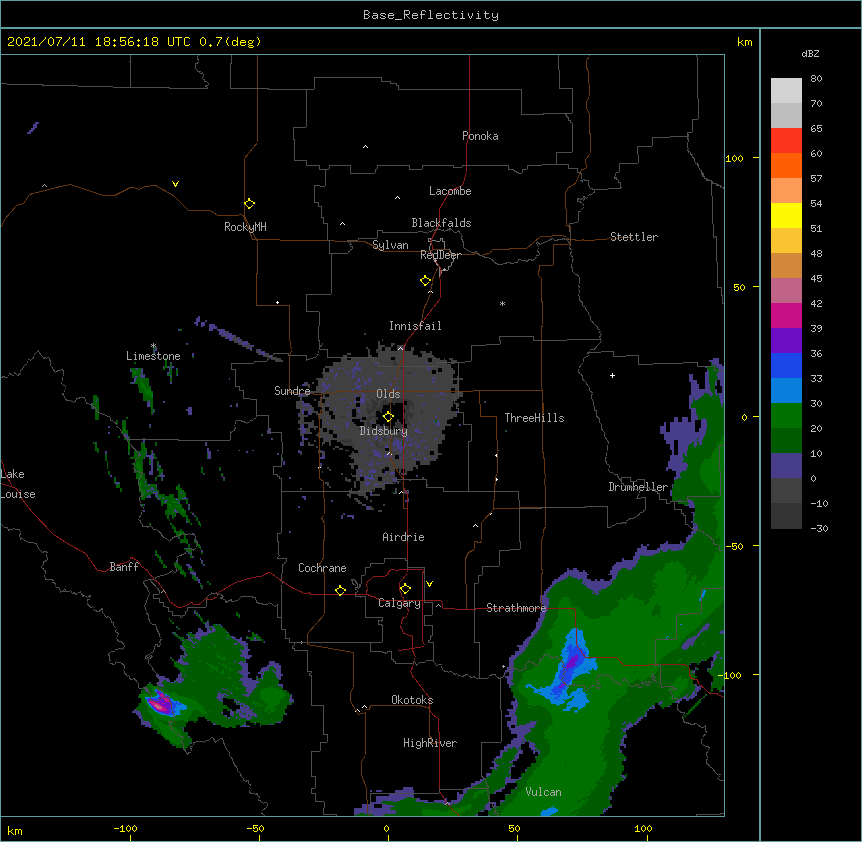Image resolution: width=862 pixels, height=842 pixels.
Task: Select the Calgary city label
Action: (399, 603)
